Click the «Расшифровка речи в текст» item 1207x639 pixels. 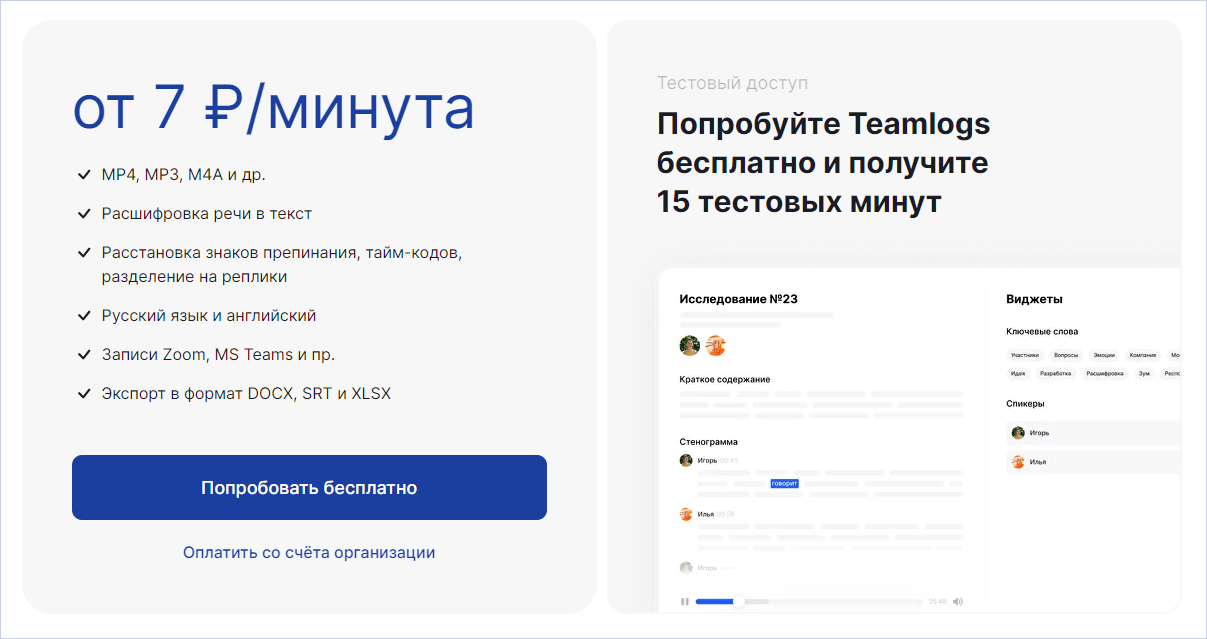tap(207, 213)
